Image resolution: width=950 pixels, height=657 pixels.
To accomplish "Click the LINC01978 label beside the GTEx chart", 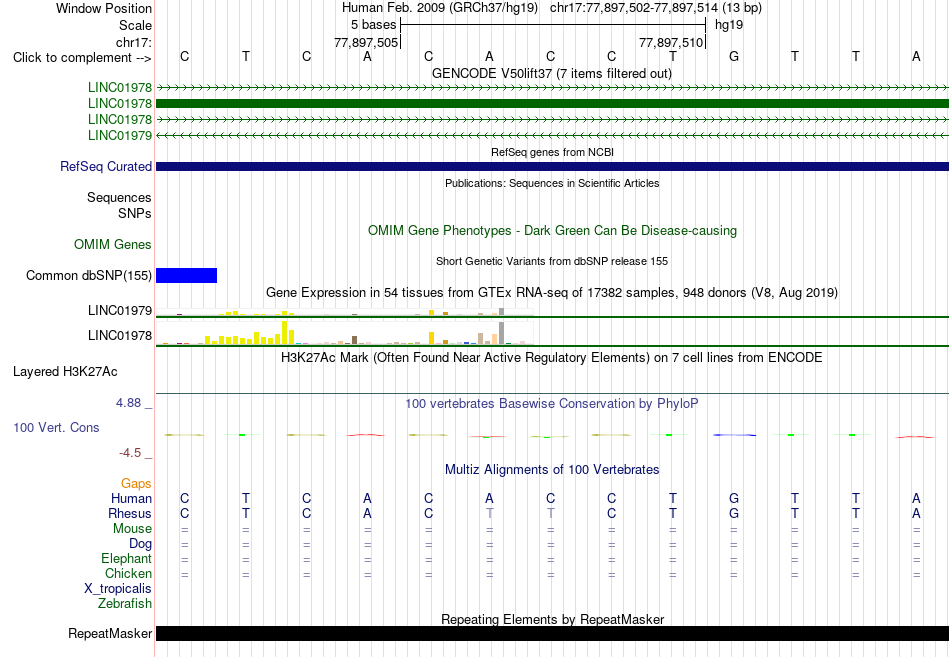I will click(120, 335).
